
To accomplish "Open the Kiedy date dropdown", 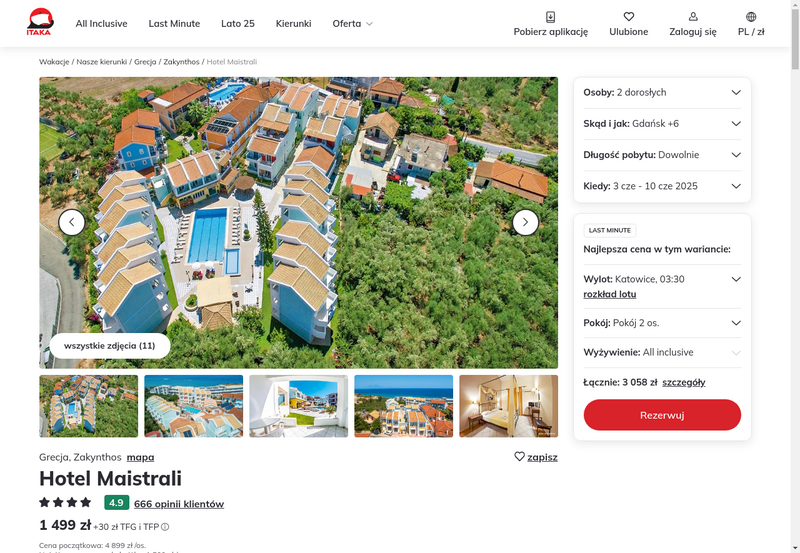I will click(x=662, y=186).
